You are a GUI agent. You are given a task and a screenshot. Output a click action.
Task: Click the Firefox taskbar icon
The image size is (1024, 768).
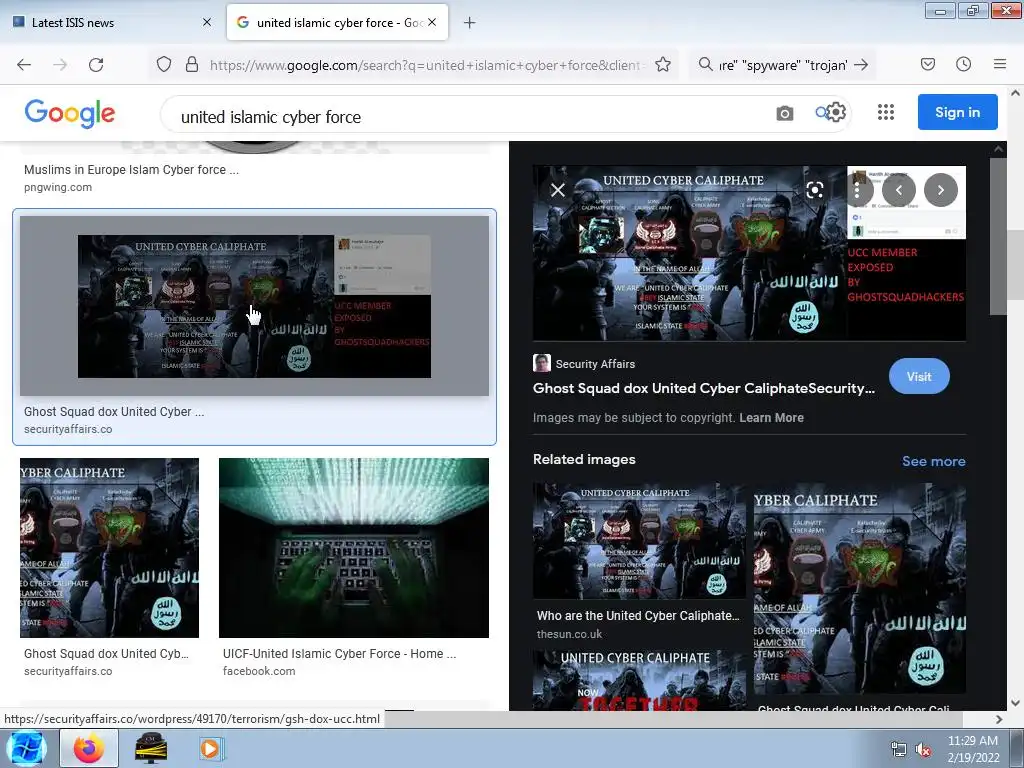click(x=89, y=748)
